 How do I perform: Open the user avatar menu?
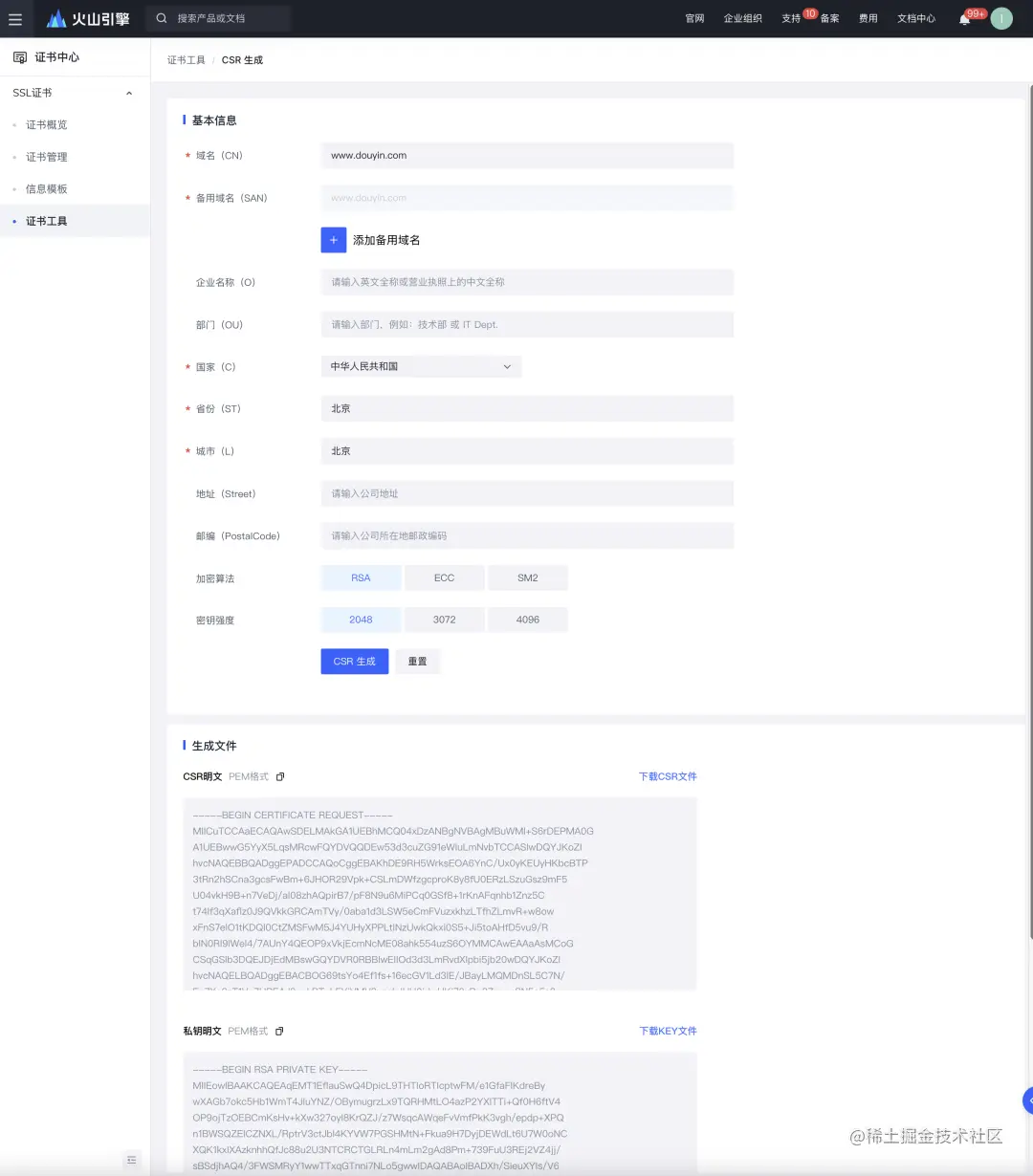[x=1001, y=19]
